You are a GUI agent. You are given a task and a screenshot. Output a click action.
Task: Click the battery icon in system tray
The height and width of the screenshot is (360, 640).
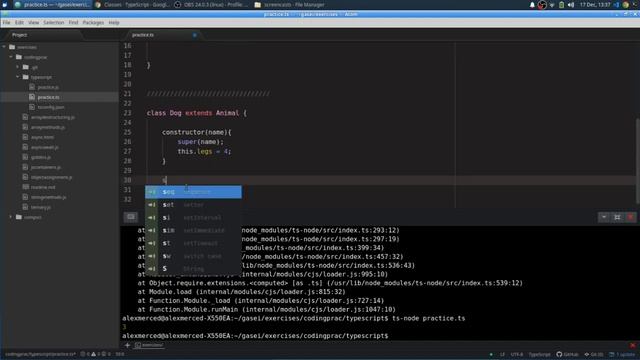[562, 5]
